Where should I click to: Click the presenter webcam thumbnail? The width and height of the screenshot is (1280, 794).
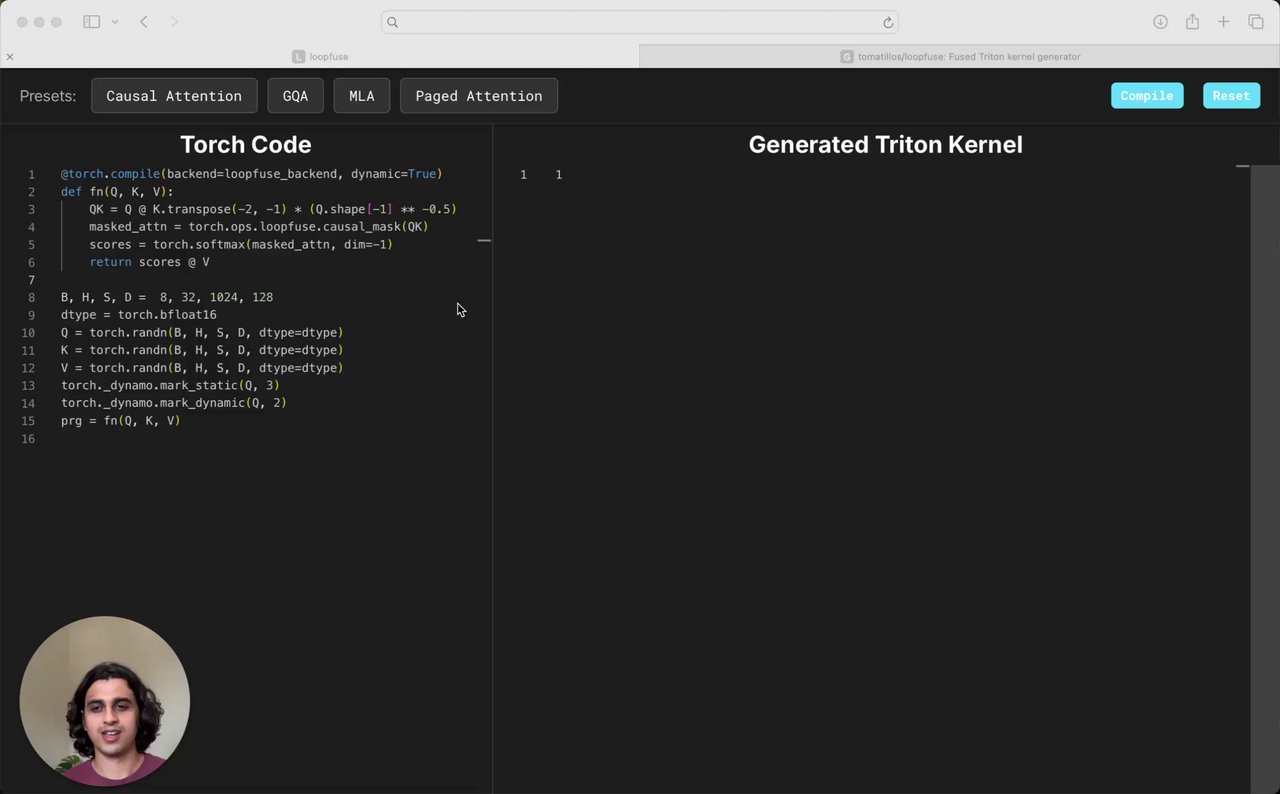(105, 700)
